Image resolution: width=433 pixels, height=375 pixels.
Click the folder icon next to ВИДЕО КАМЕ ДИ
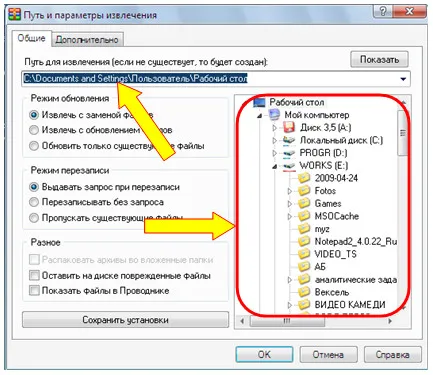pos(304,305)
